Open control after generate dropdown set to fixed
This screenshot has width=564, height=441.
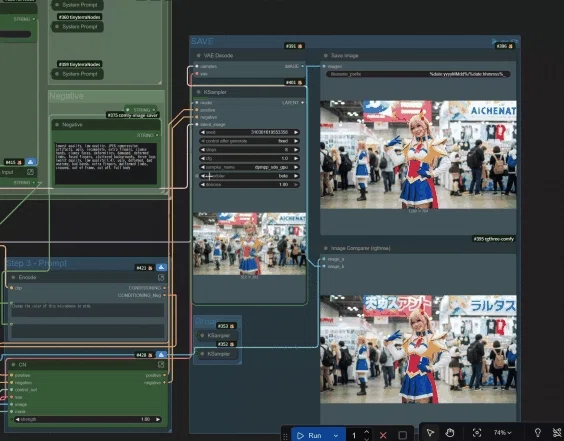(x=249, y=141)
